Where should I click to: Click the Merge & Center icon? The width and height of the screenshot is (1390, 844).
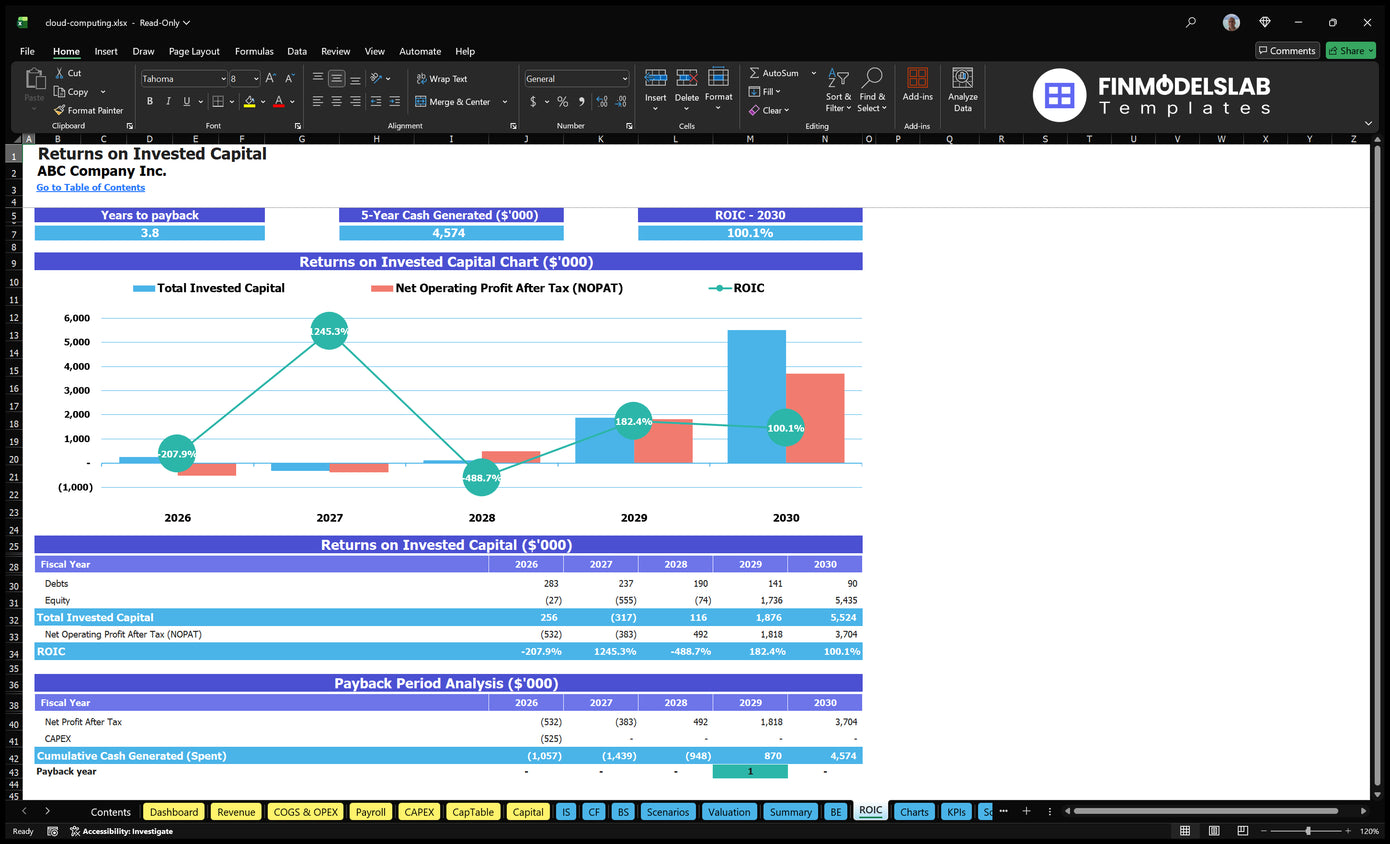coord(421,102)
